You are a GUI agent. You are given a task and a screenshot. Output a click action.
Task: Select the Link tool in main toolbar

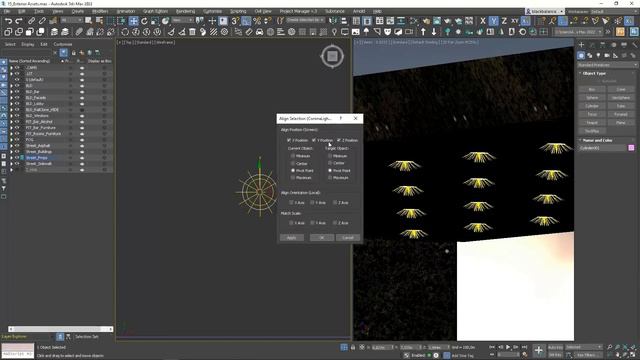pos(31,20)
